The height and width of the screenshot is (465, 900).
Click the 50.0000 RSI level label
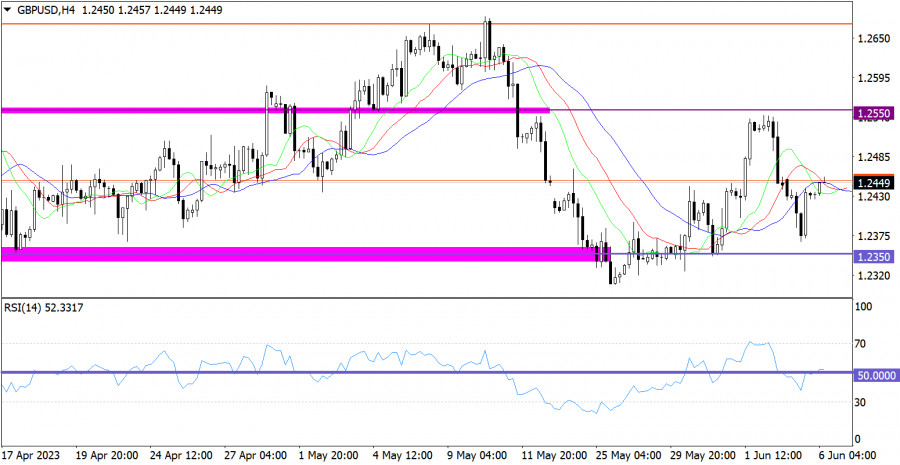point(876,373)
